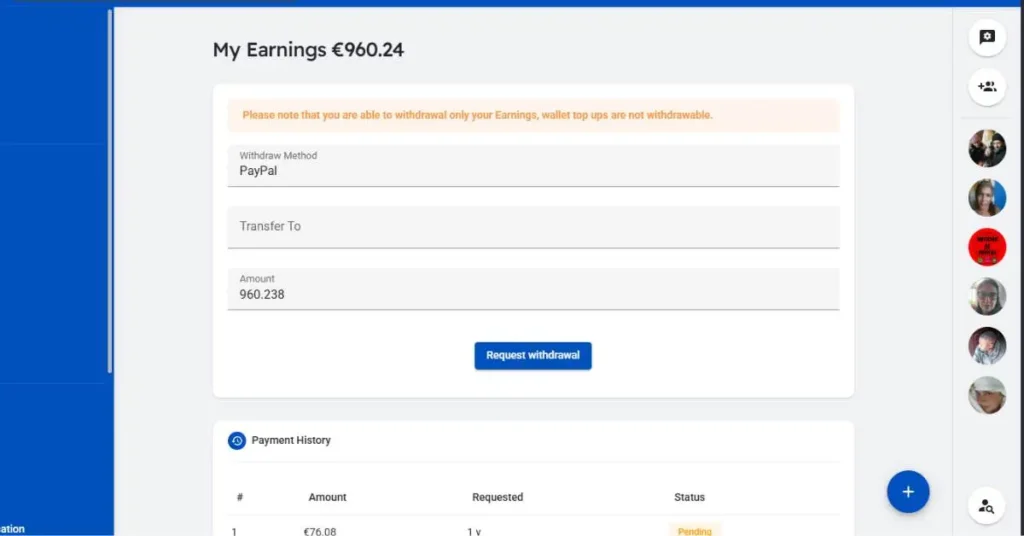Open the search people icon

pyautogui.click(x=987, y=506)
